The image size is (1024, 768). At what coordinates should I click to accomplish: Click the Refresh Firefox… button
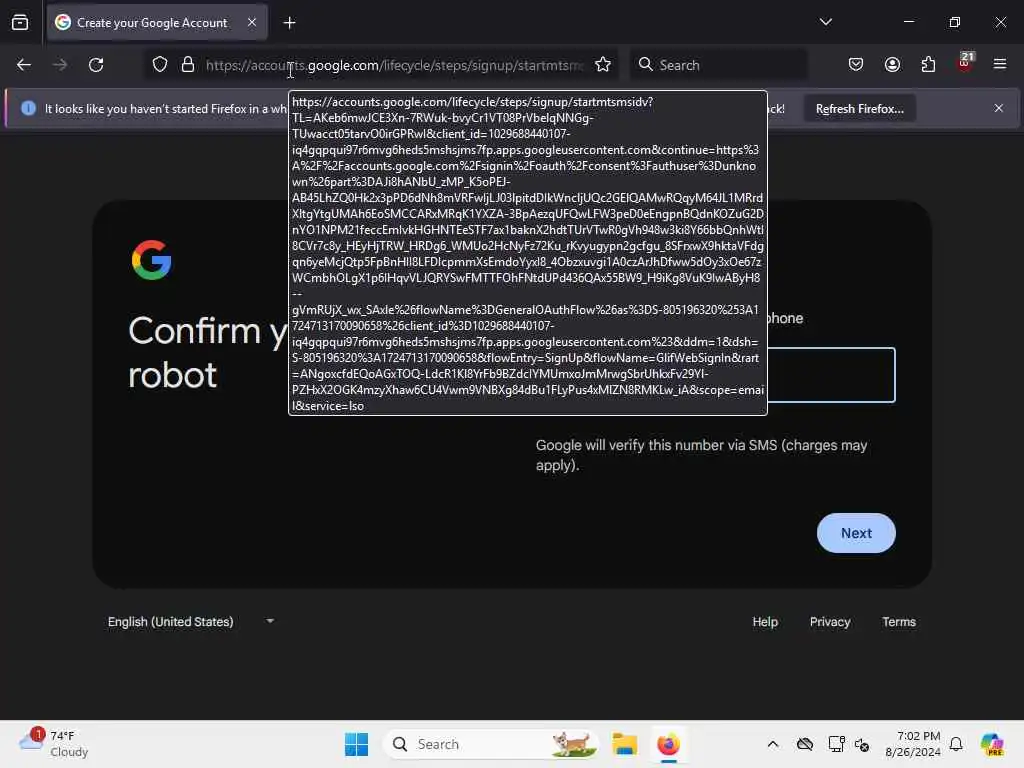(859, 109)
